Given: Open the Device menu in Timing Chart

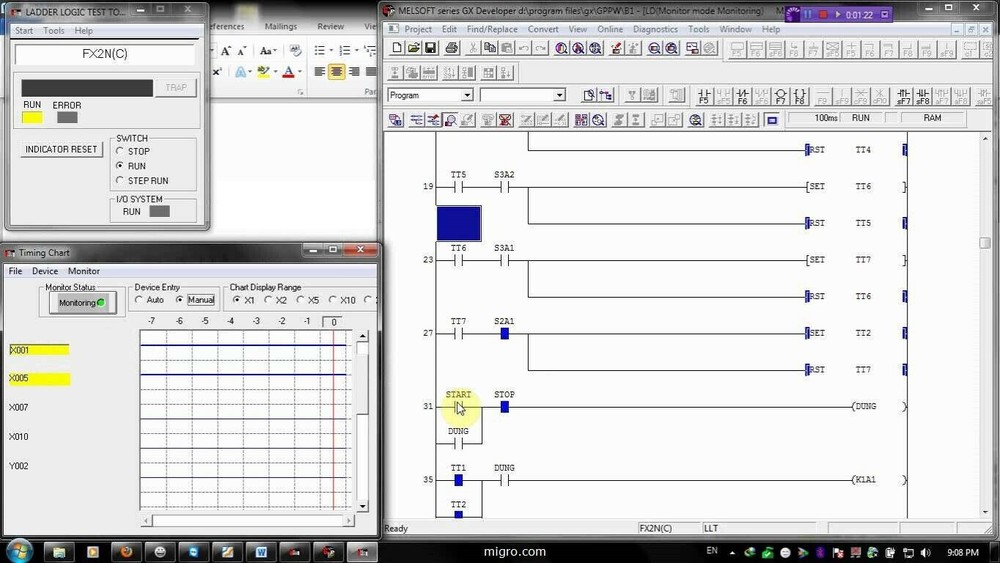Looking at the screenshot, I should coord(45,271).
